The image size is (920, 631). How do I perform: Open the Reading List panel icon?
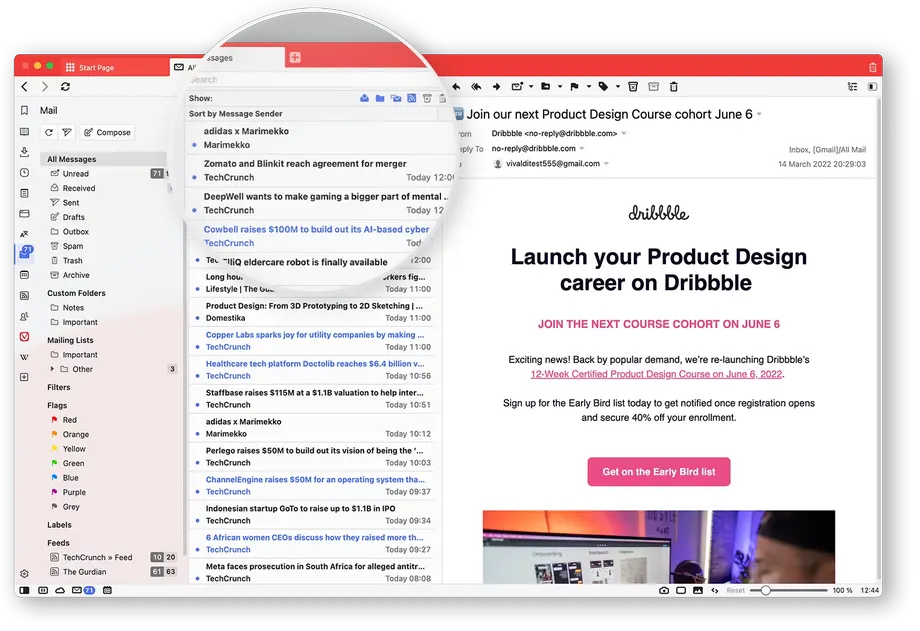pyautogui.click(x=24, y=131)
